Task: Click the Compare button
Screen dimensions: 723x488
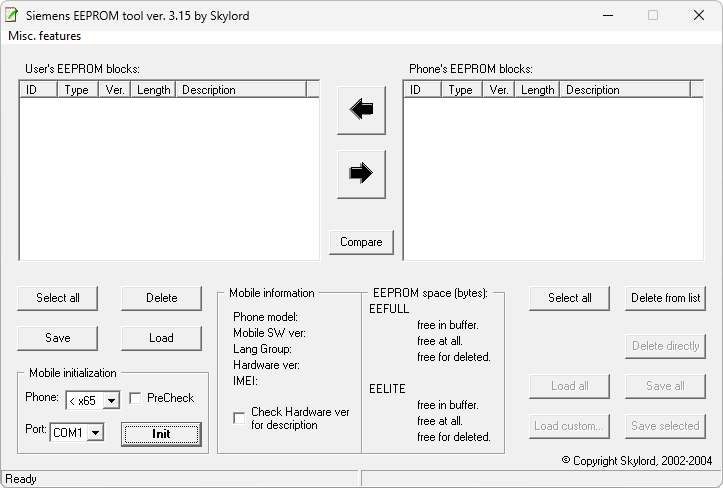Action: [362, 242]
